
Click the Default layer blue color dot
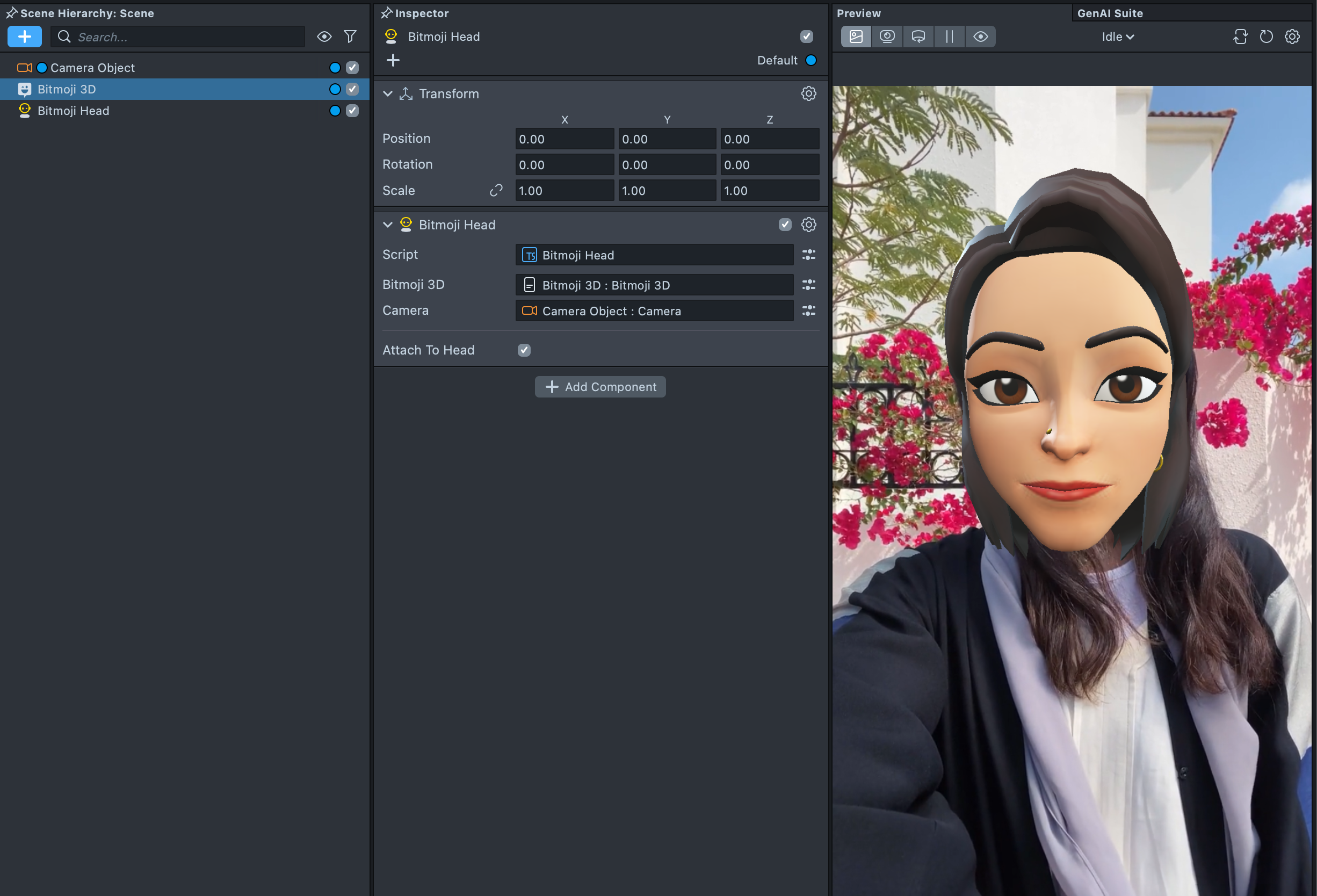[811, 60]
